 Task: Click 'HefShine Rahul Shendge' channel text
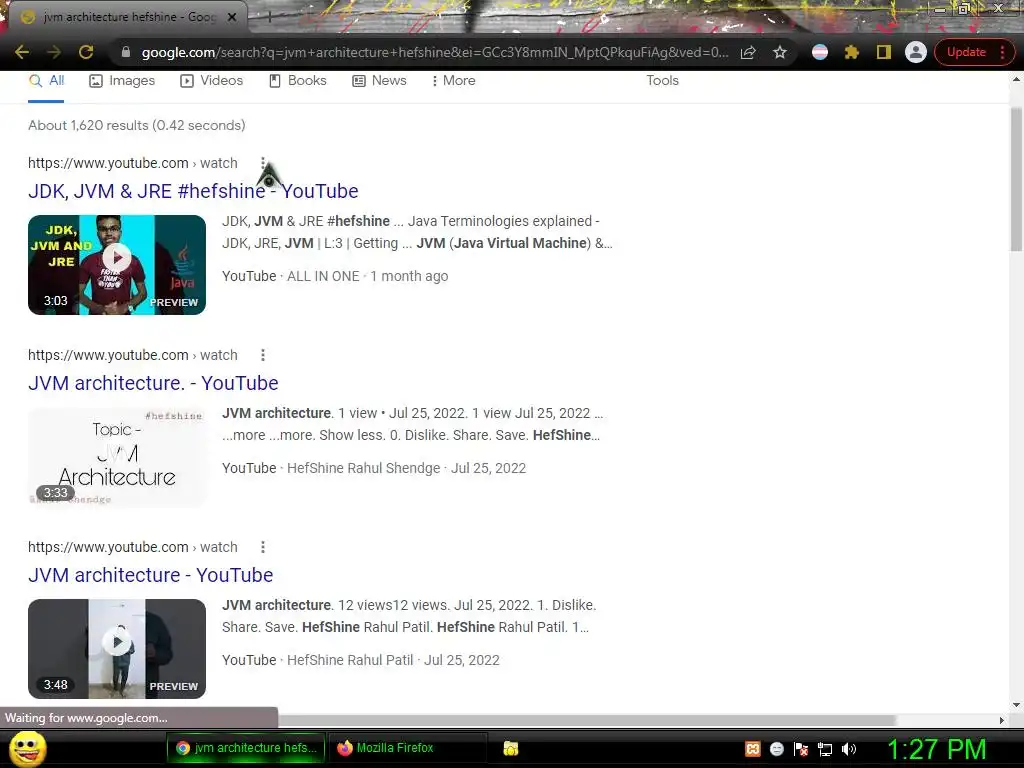point(364,468)
